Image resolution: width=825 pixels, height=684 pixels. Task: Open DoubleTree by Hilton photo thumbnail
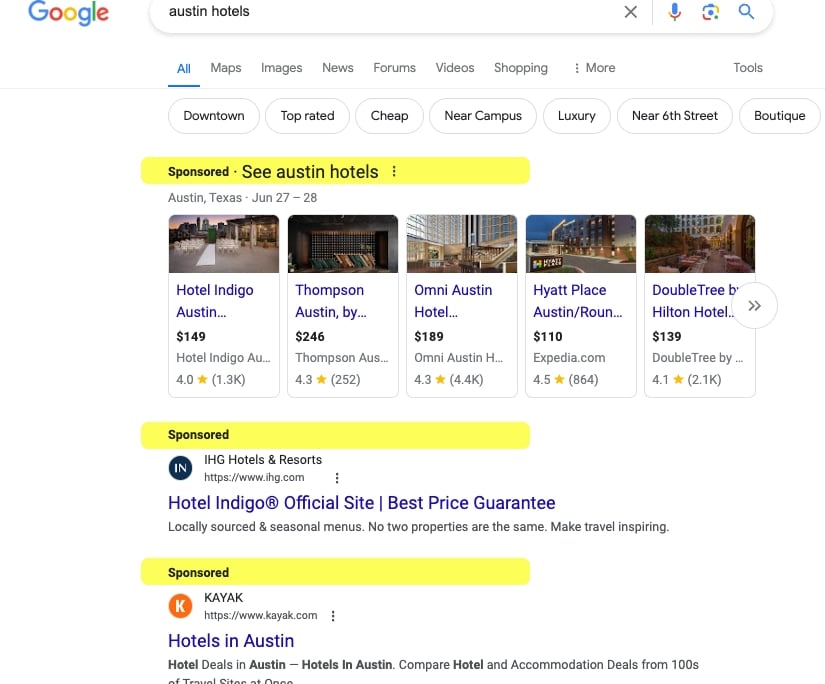tap(699, 244)
